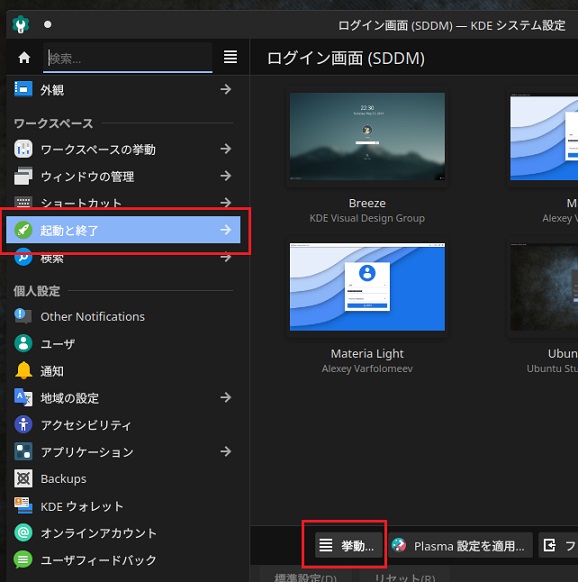Open Other Notifications settings
This screenshot has width=578, height=582.
[x=123, y=316]
